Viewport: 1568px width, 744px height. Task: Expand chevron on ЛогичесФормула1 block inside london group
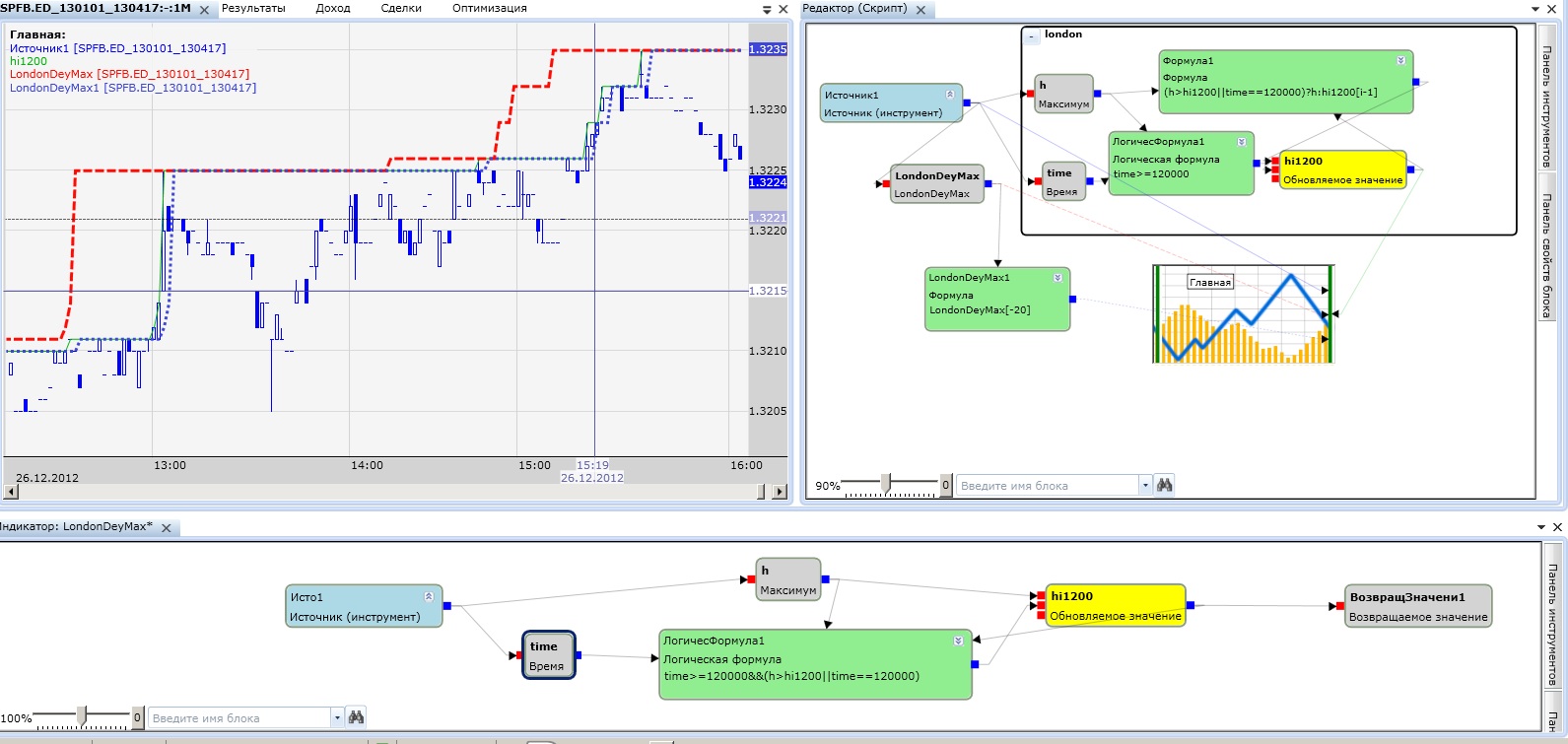coord(1242,142)
